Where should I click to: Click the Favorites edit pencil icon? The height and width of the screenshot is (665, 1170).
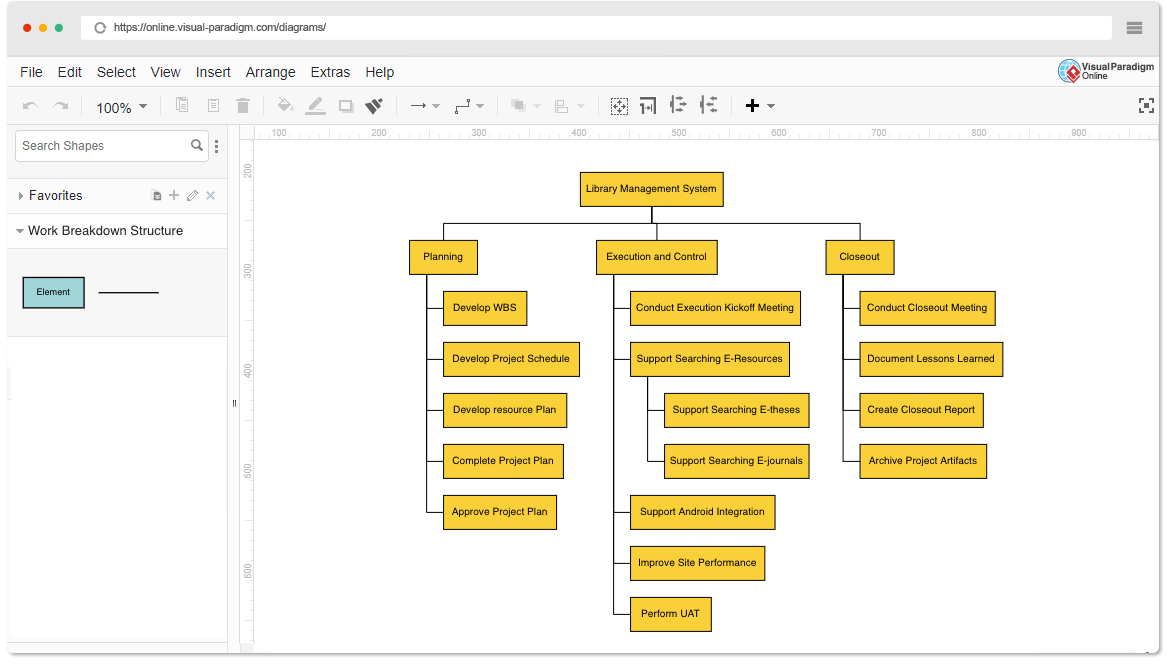click(193, 196)
